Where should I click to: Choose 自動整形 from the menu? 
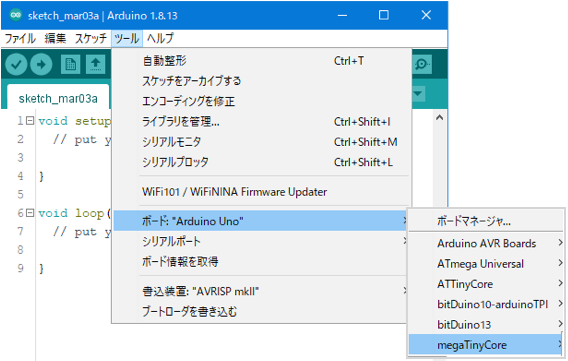point(262,61)
